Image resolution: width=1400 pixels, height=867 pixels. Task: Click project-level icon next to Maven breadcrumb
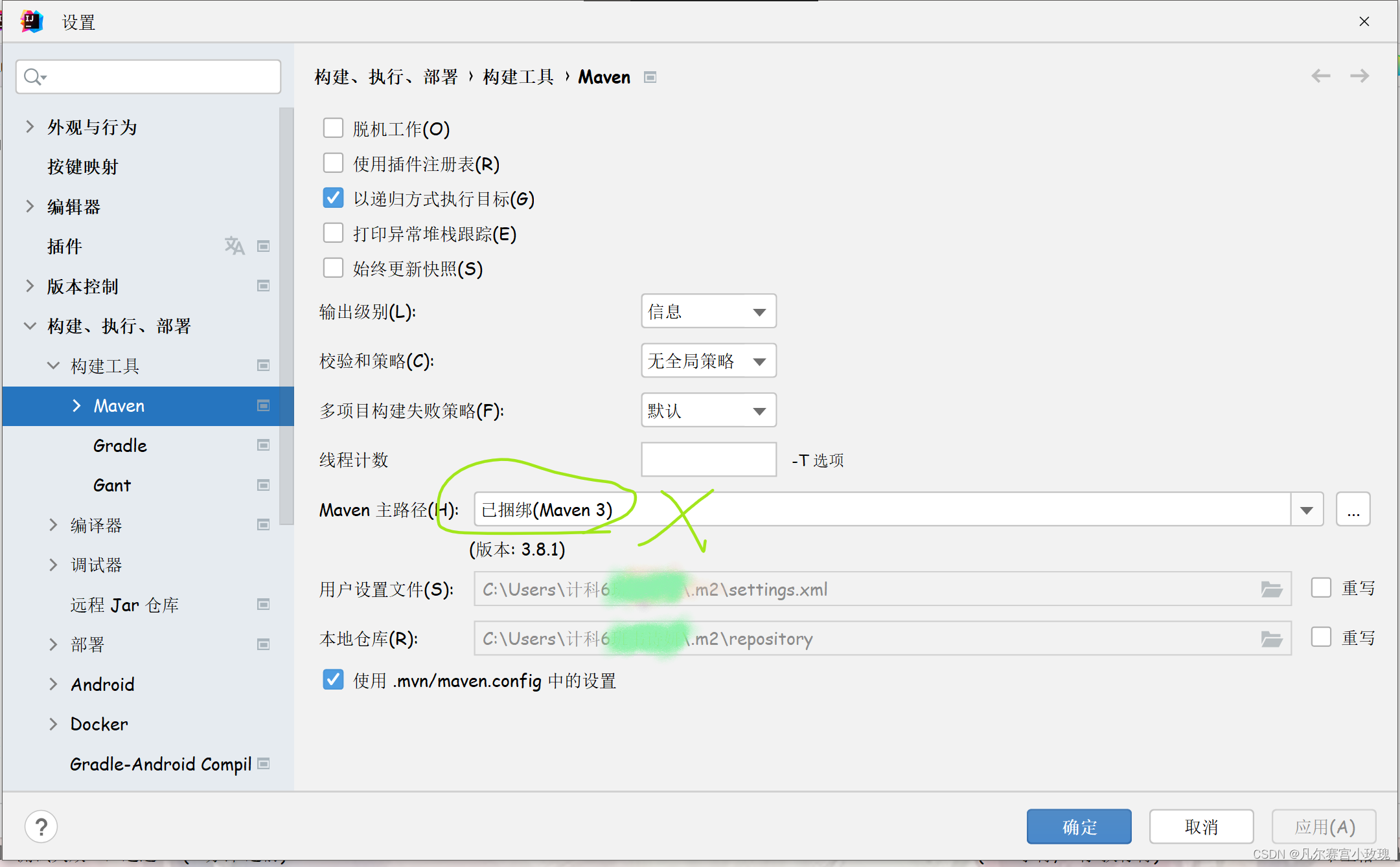pyautogui.click(x=650, y=78)
